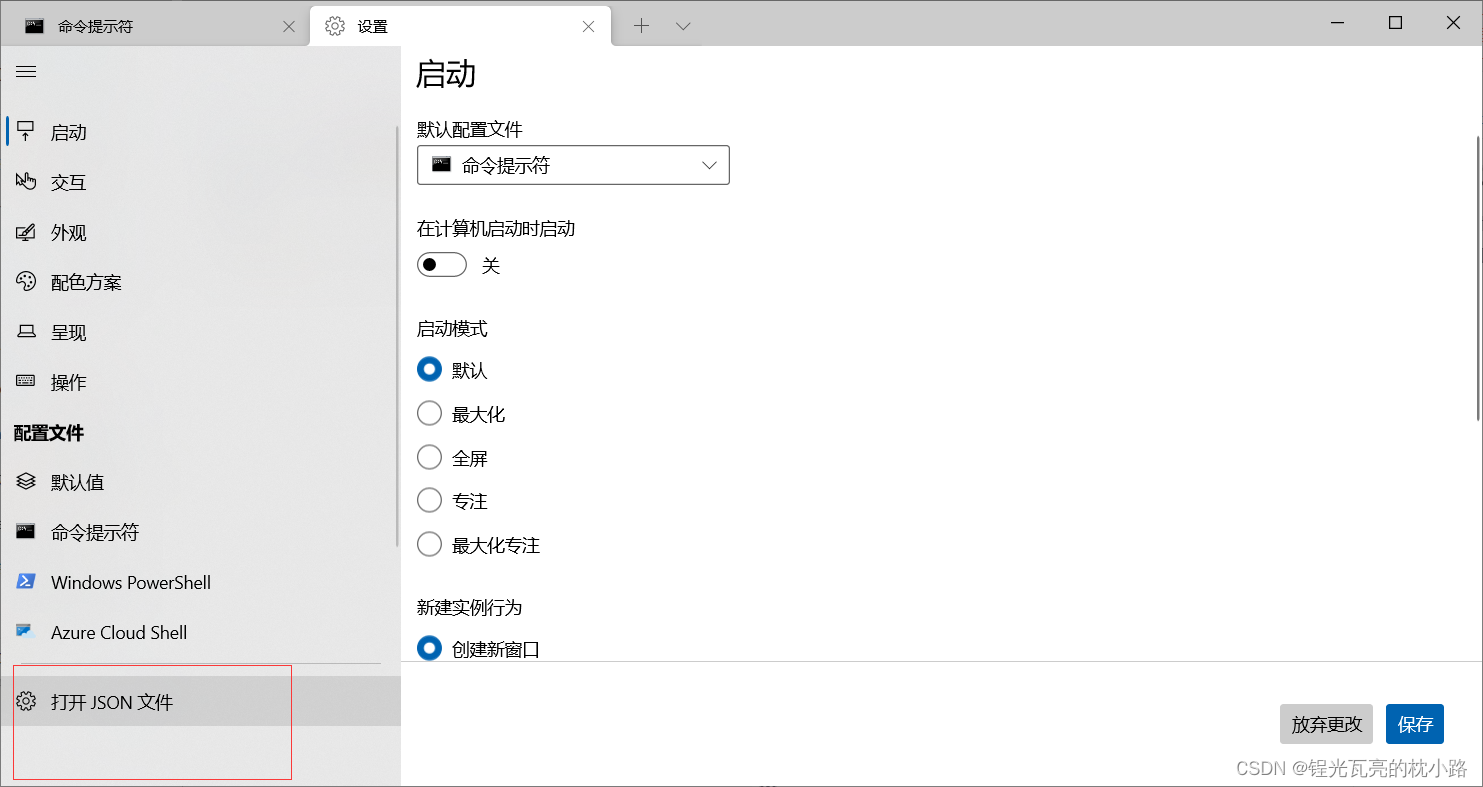
Task: Click 打开 JSON 文件
Action: 200,701
